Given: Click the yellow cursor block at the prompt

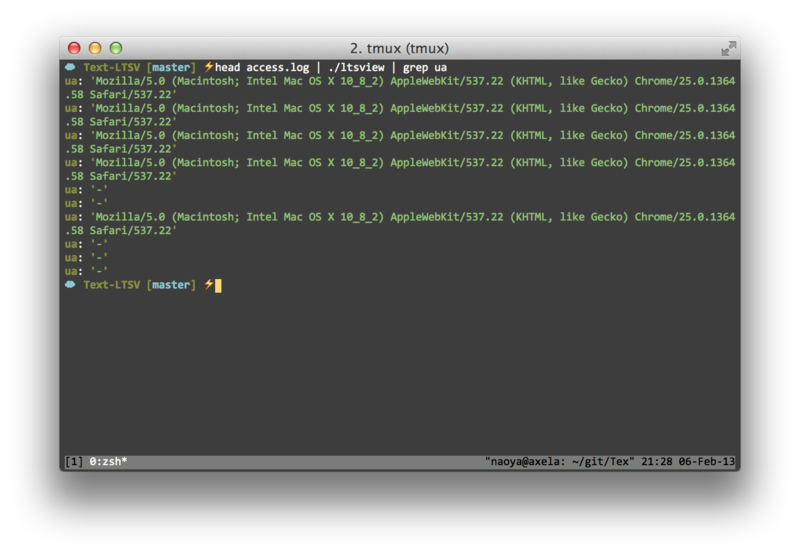Looking at the screenshot, I should point(218,285).
